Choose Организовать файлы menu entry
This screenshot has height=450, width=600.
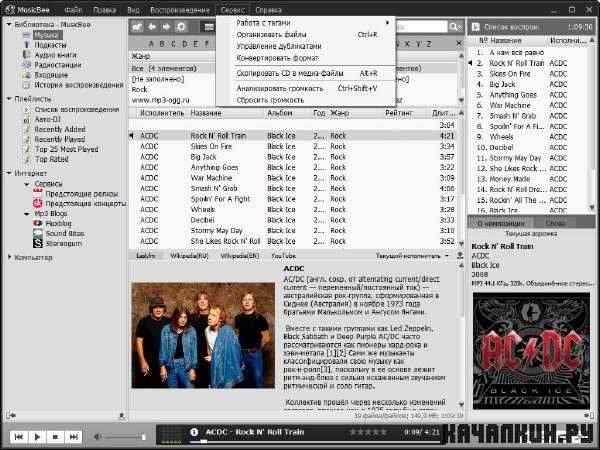point(306,34)
